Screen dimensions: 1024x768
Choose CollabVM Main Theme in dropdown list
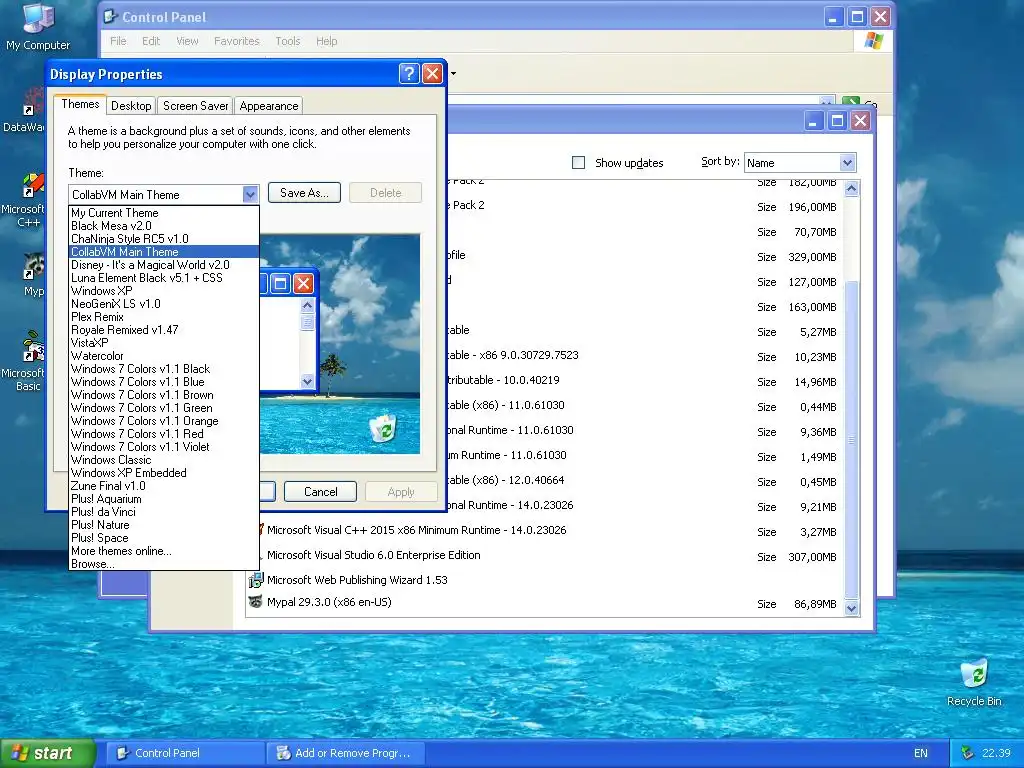164,252
